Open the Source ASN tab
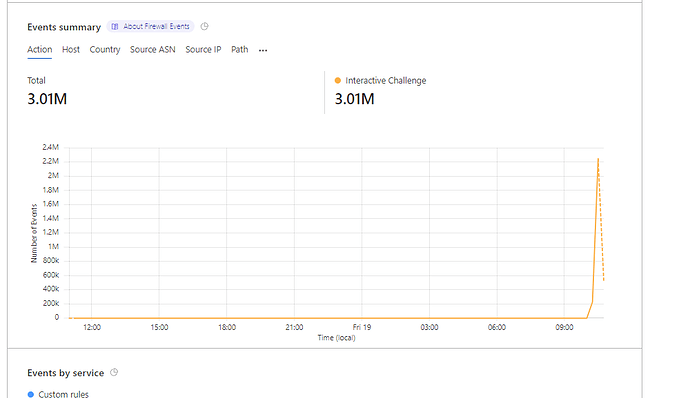This screenshot has width=690, height=398. click(x=153, y=49)
